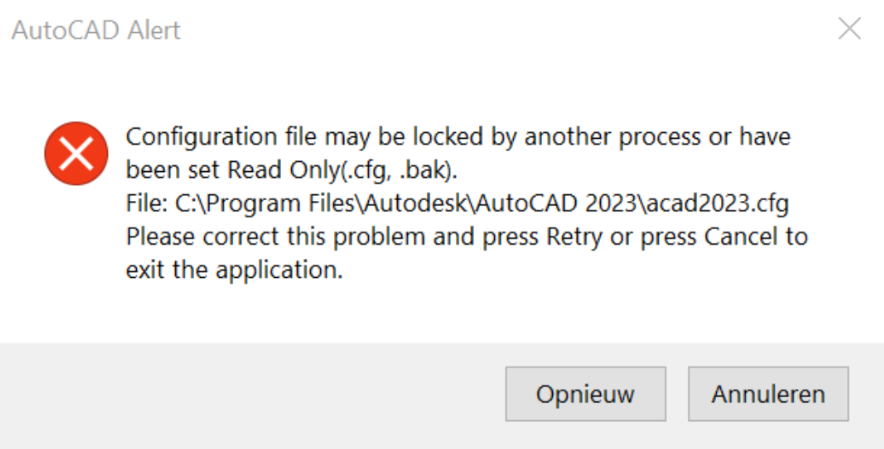This screenshot has width=884, height=449.
Task: Click "exit the application" text line
Action: tap(234, 271)
